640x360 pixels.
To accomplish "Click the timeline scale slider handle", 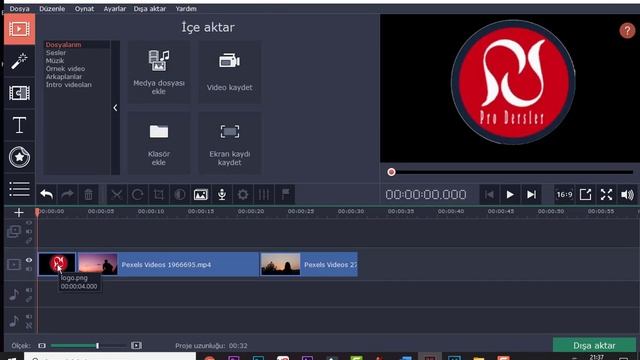I will 97,346.
